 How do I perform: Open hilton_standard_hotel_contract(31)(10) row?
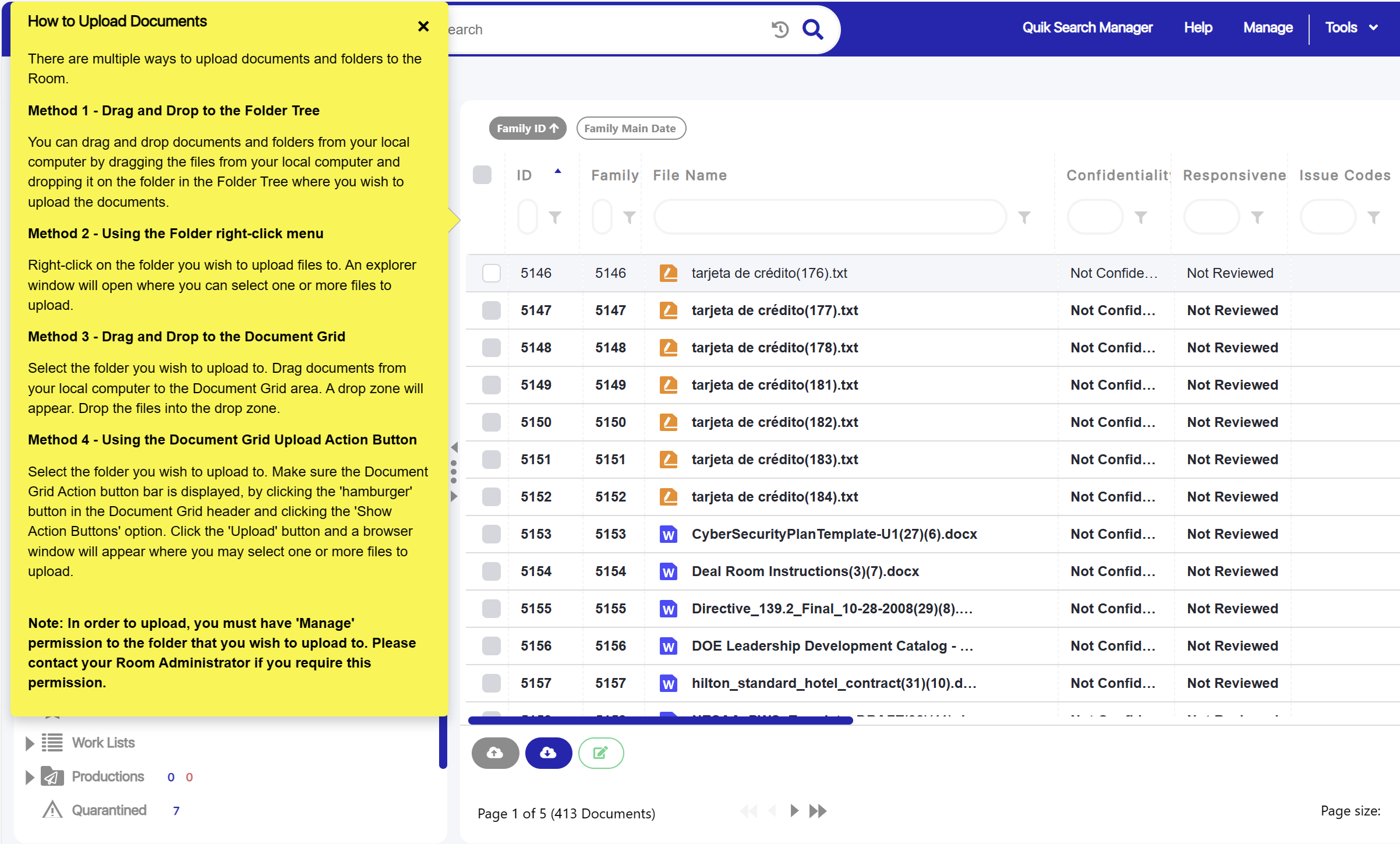(x=932, y=683)
